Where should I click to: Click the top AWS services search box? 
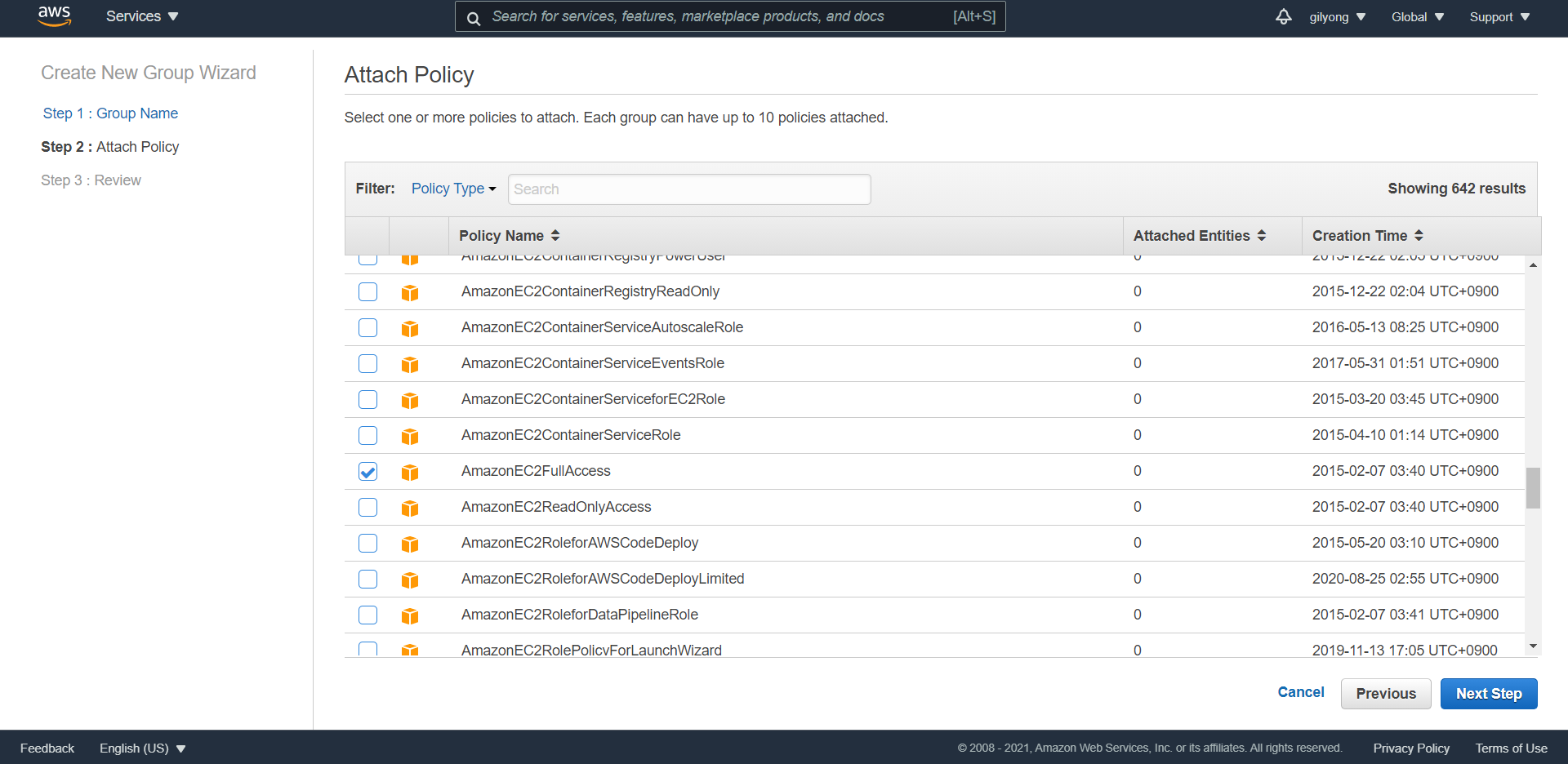click(x=730, y=16)
